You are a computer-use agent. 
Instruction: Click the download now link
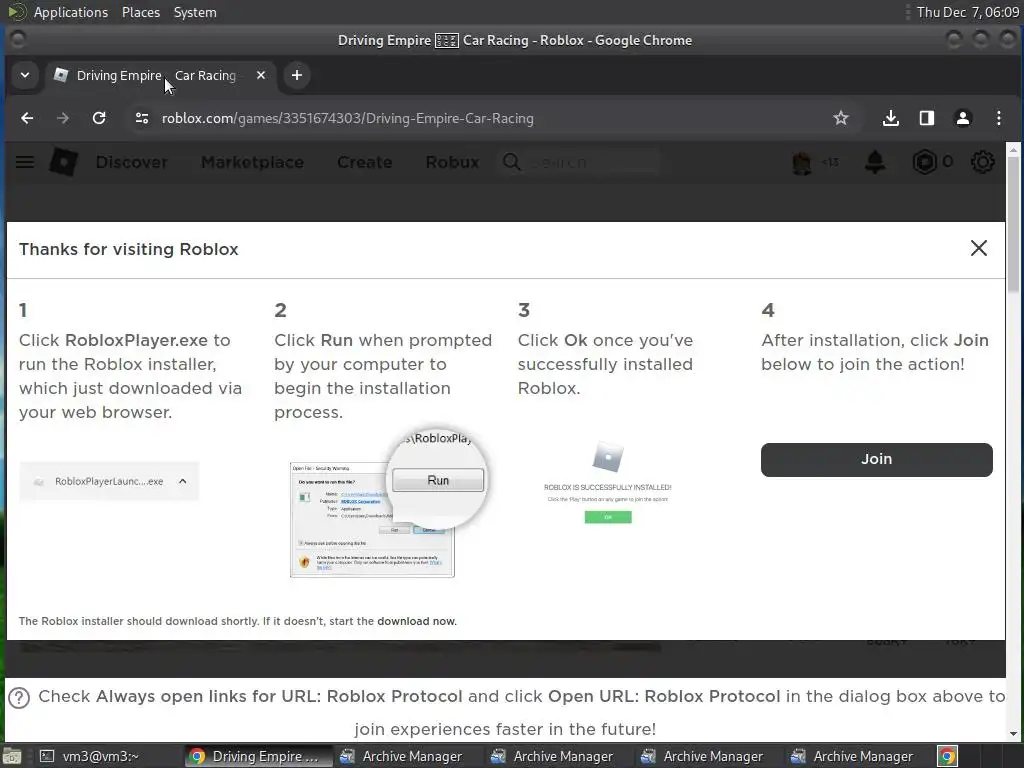click(x=417, y=621)
